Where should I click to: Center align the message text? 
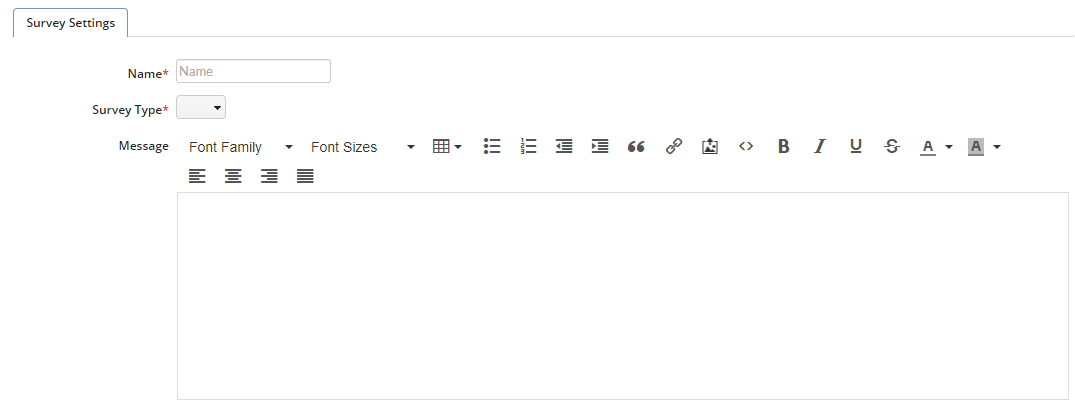233,177
